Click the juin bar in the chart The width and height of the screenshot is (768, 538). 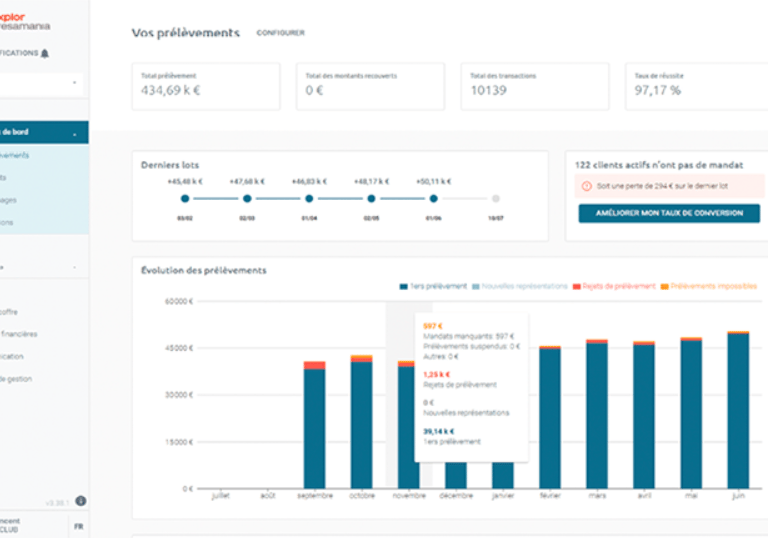pyautogui.click(x=738, y=410)
